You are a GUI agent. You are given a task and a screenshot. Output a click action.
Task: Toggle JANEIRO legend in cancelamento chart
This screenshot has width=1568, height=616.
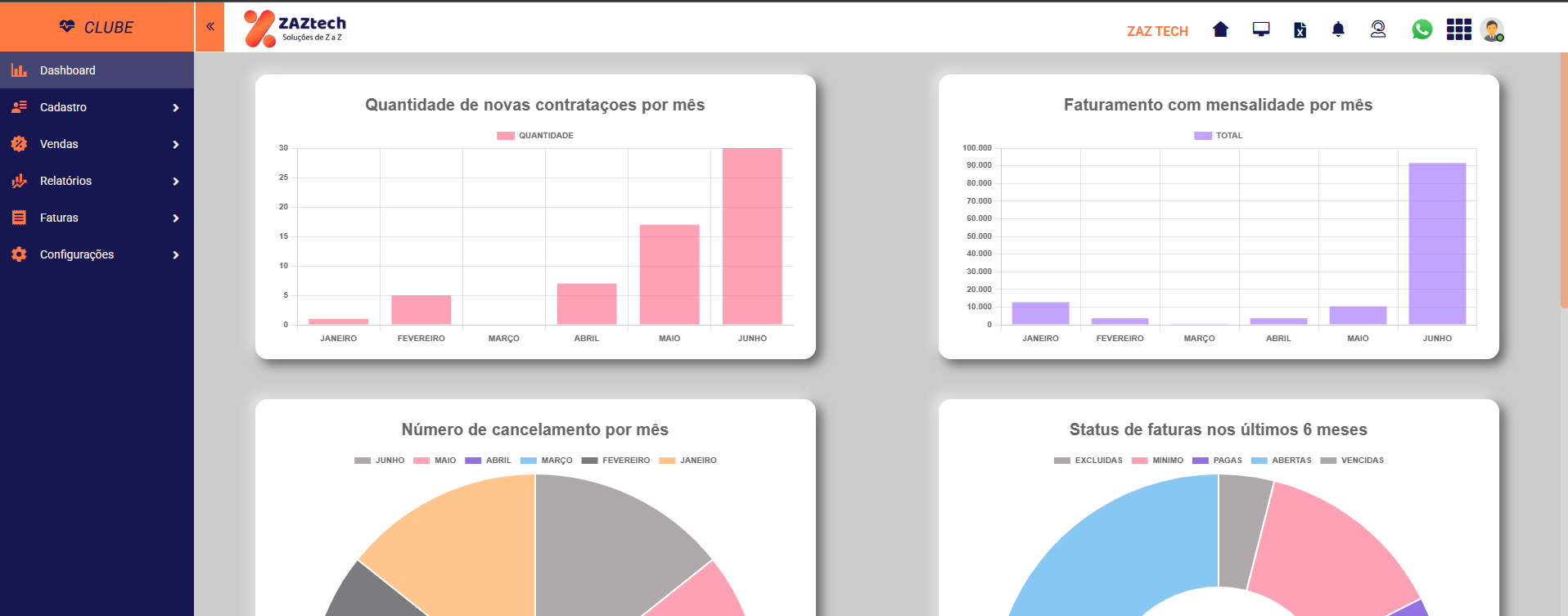pyautogui.click(x=687, y=461)
